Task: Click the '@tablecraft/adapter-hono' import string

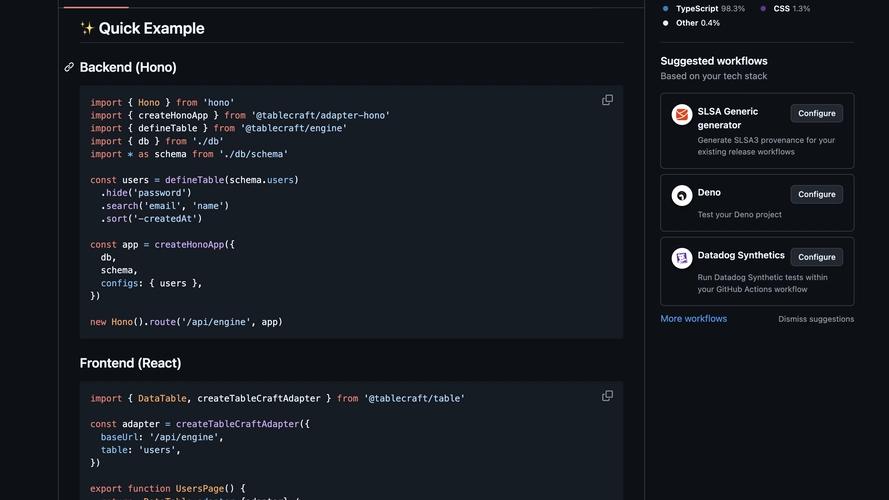Action: [320, 115]
